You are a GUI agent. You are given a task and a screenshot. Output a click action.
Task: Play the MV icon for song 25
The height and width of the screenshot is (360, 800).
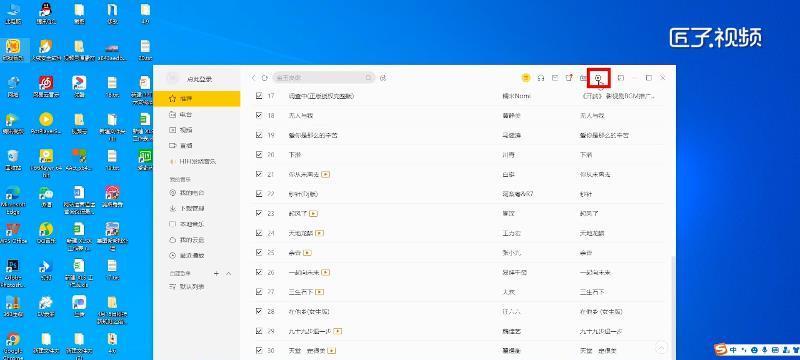[307, 252]
